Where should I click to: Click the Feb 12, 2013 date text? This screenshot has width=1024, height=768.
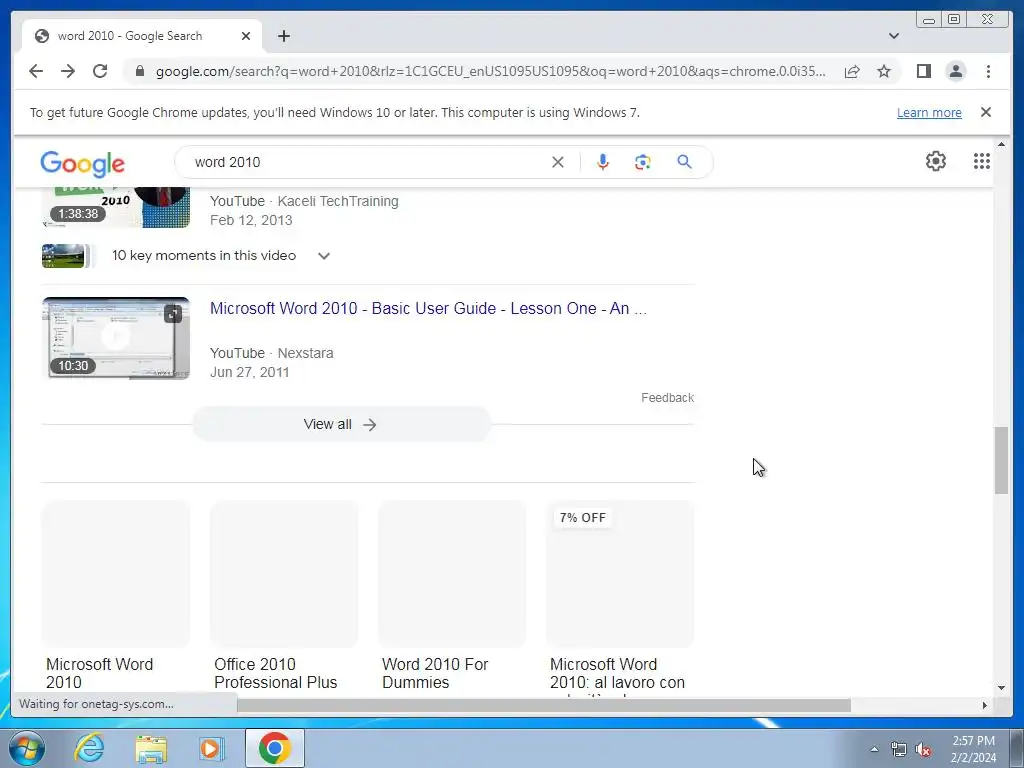(x=251, y=220)
